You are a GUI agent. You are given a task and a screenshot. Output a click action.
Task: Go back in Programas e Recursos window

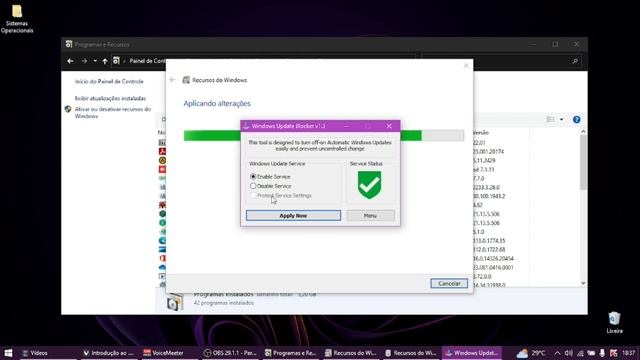(70, 61)
